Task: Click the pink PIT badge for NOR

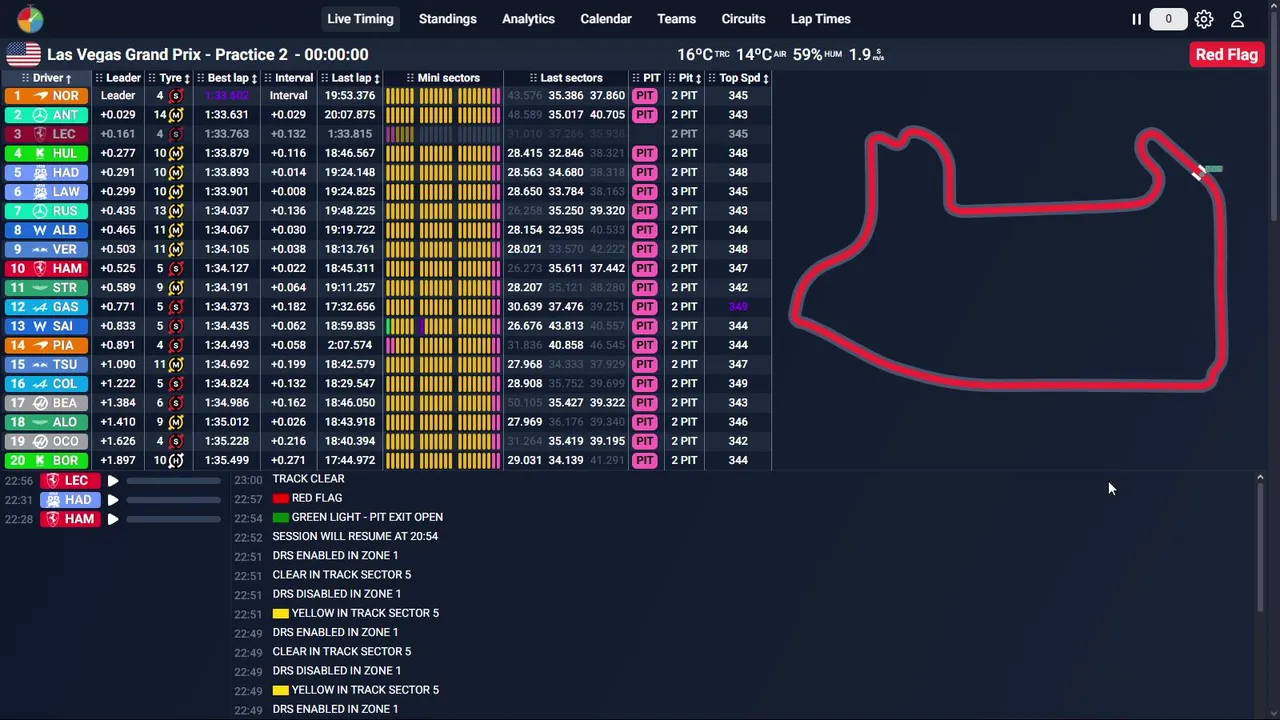Action: click(645, 96)
